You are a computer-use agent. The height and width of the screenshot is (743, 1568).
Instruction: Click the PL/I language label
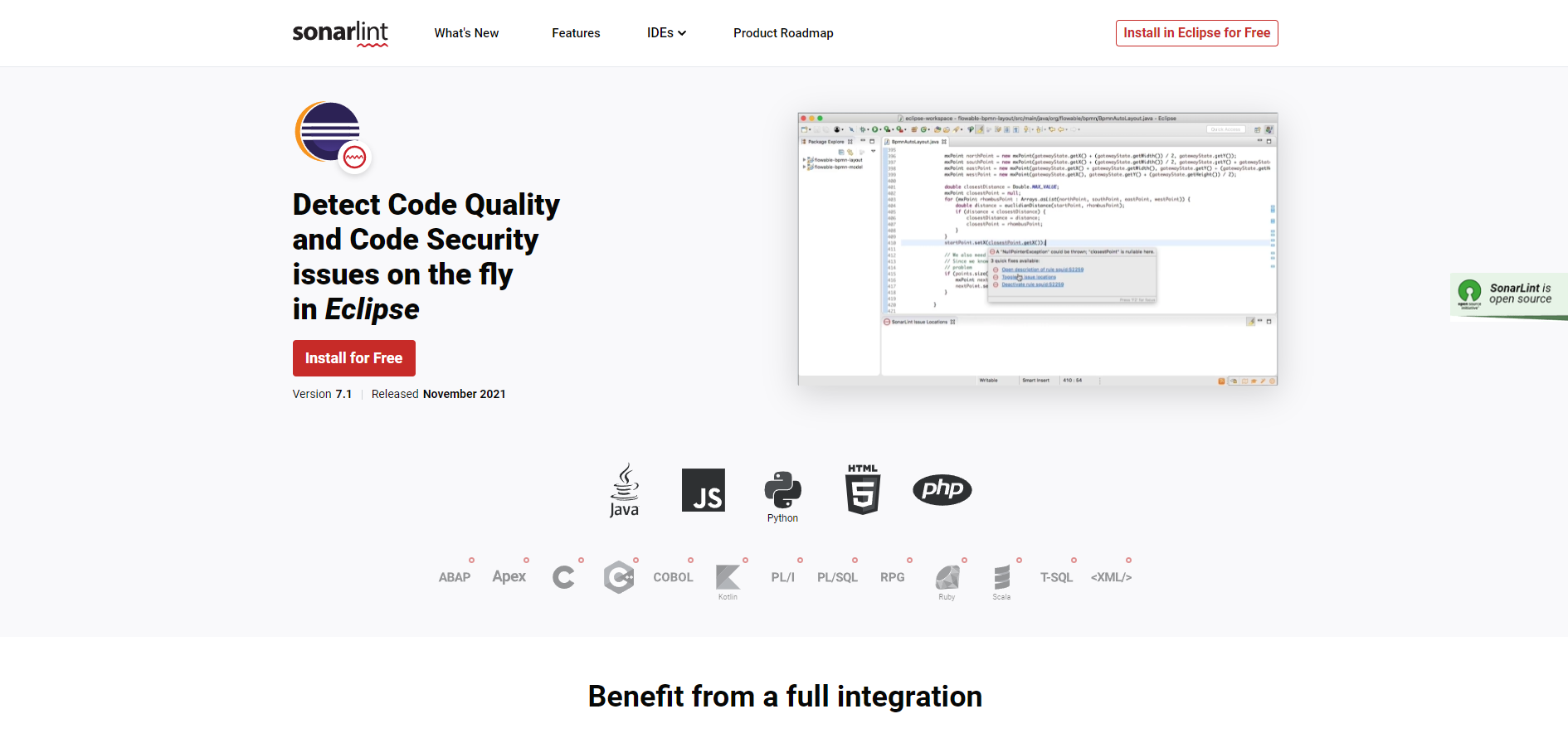click(782, 577)
